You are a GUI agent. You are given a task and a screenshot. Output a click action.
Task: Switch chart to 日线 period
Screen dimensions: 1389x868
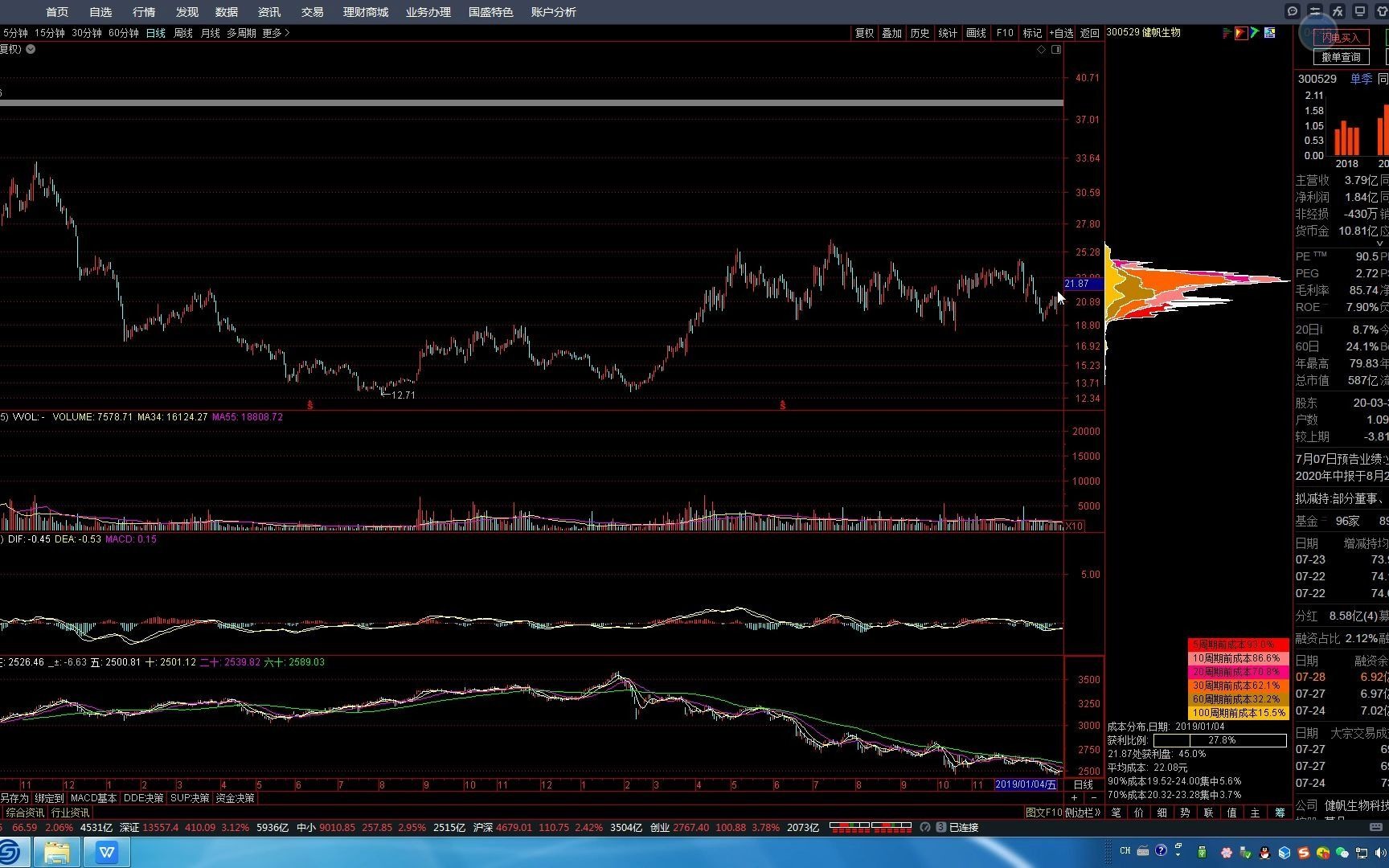(156, 33)
